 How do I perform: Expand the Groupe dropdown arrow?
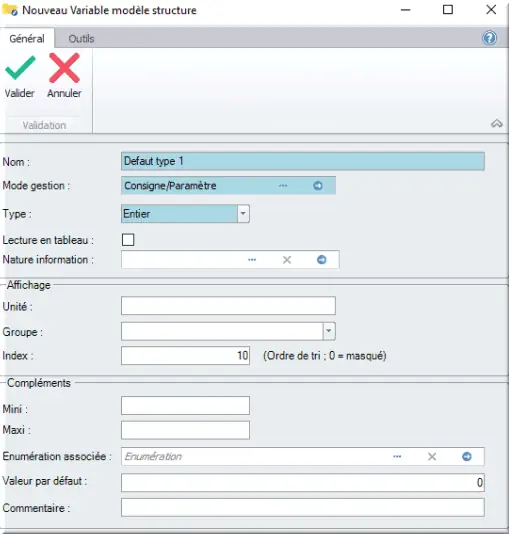[329, 331]
